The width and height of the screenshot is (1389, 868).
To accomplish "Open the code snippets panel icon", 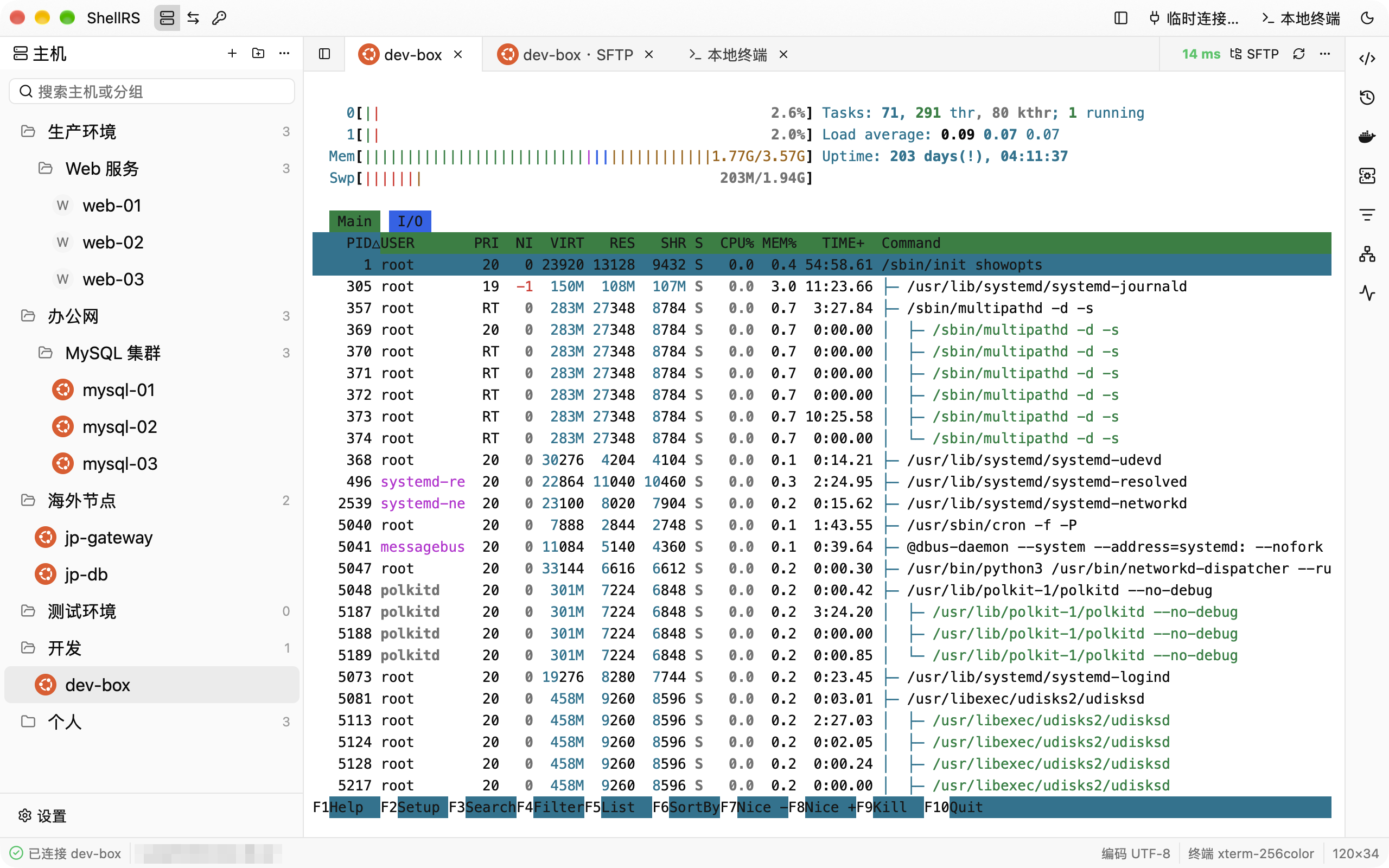I will point(1367,58).
